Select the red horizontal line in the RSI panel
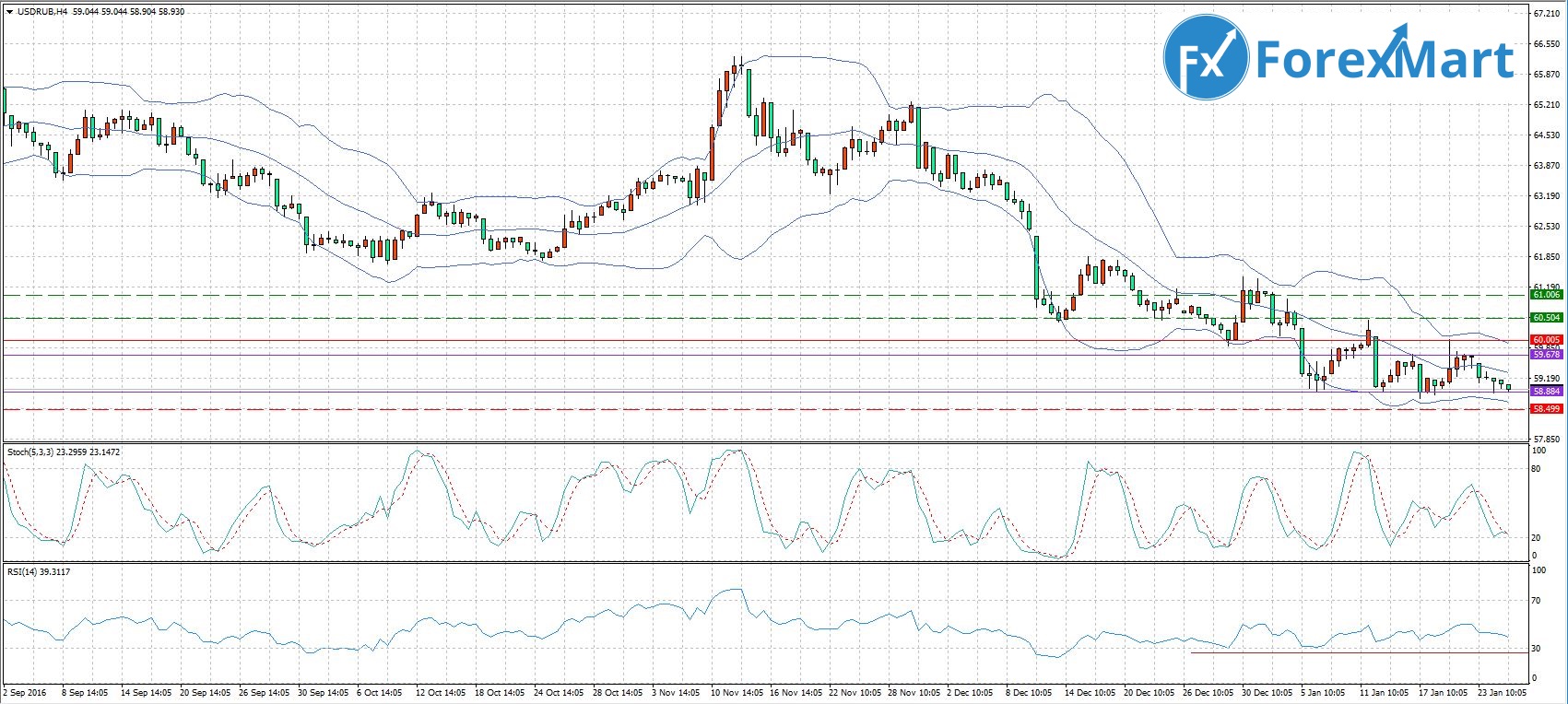The height and width of the screenshot is (704, 1568). [1358, 653]
